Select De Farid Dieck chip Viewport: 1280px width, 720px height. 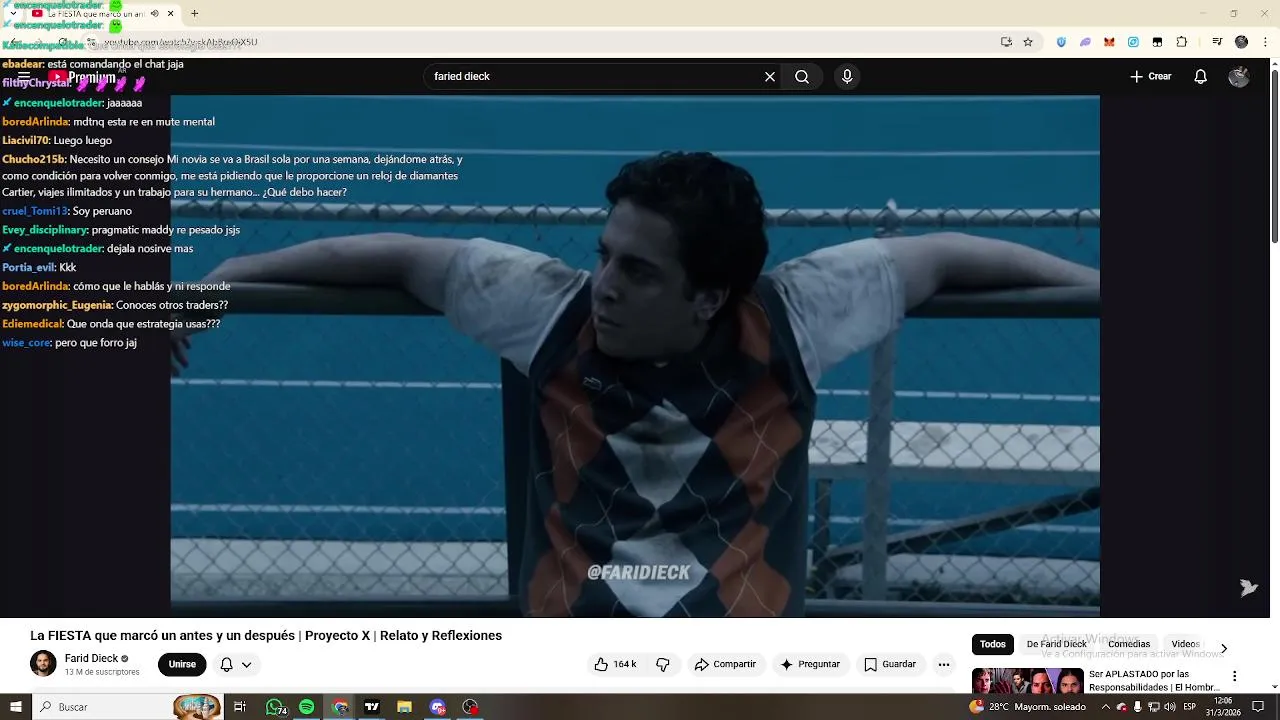click(x=1056, y=645)
